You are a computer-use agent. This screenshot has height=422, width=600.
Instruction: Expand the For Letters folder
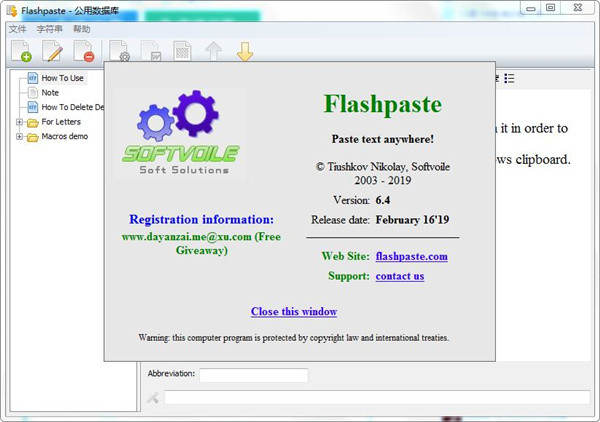(20, 122)
